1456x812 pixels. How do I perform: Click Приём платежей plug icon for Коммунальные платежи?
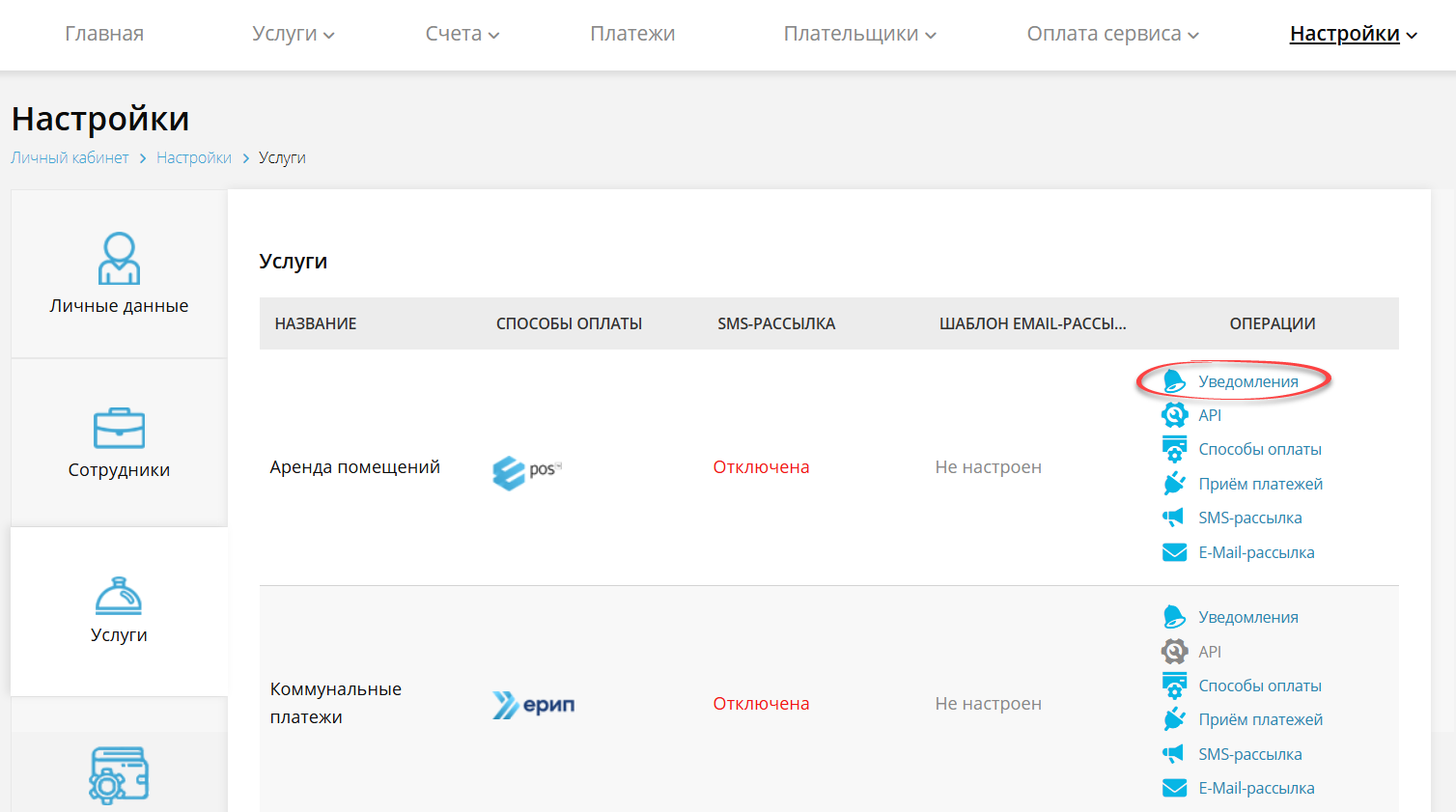[1174, 719]
